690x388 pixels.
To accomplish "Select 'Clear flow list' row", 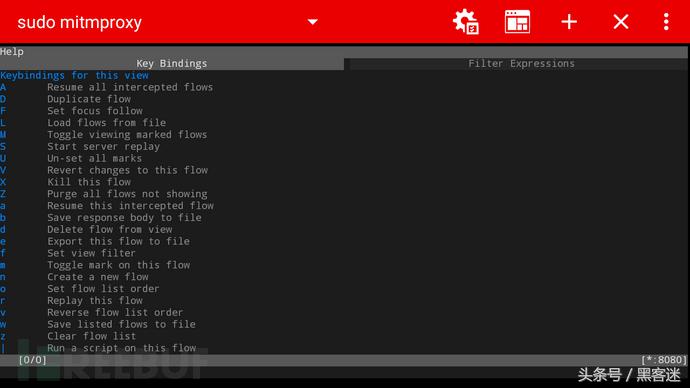I will [68, 337].
